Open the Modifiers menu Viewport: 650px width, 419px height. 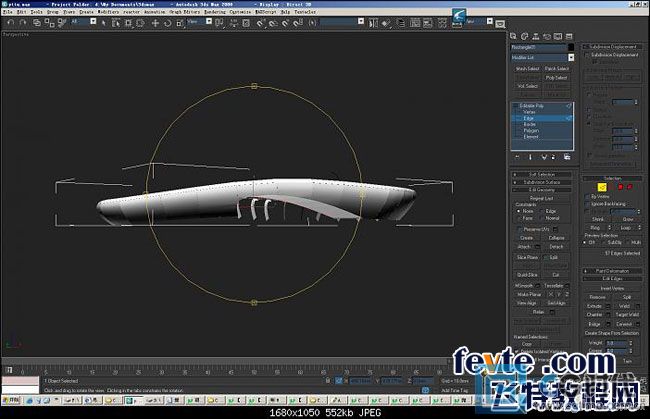pyautogui.click(x=108, y=12)
